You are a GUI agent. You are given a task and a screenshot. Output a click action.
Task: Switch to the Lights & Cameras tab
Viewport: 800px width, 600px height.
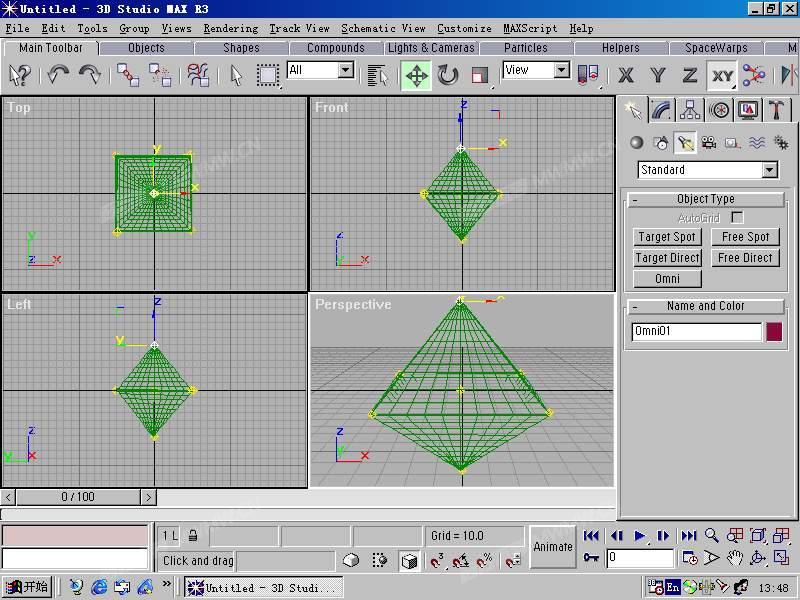[x=431, y=48]
